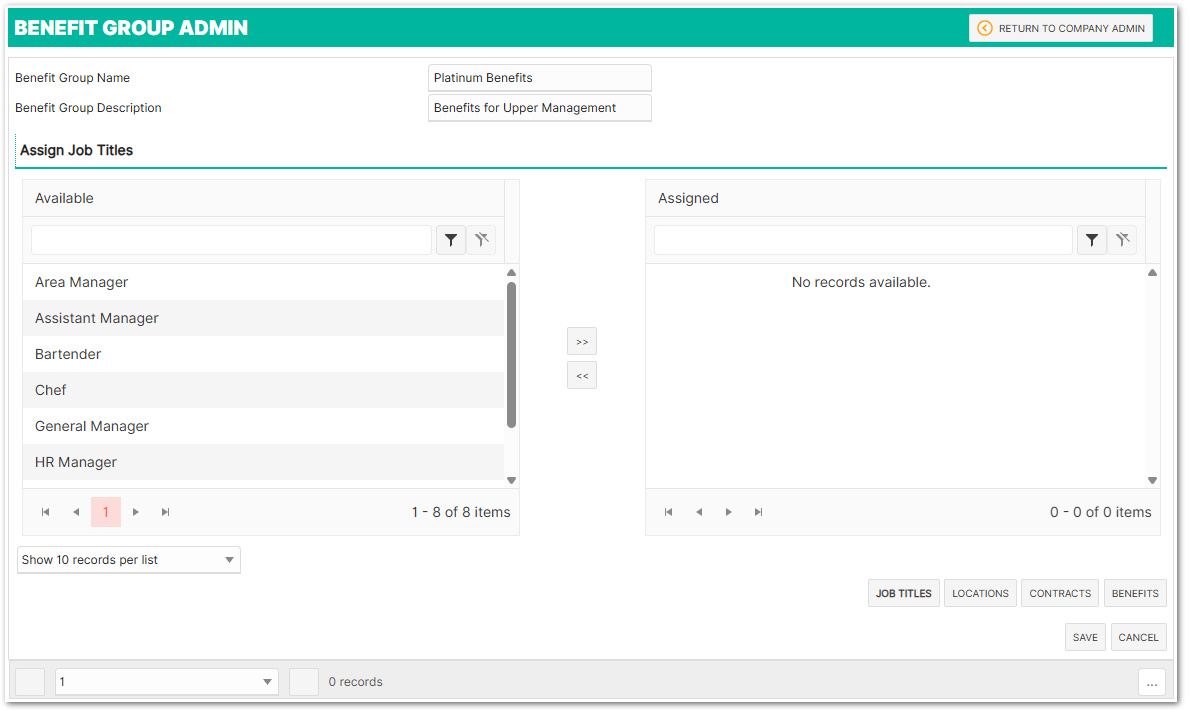Remove job title from Assigned (<<)

[582, 375]
